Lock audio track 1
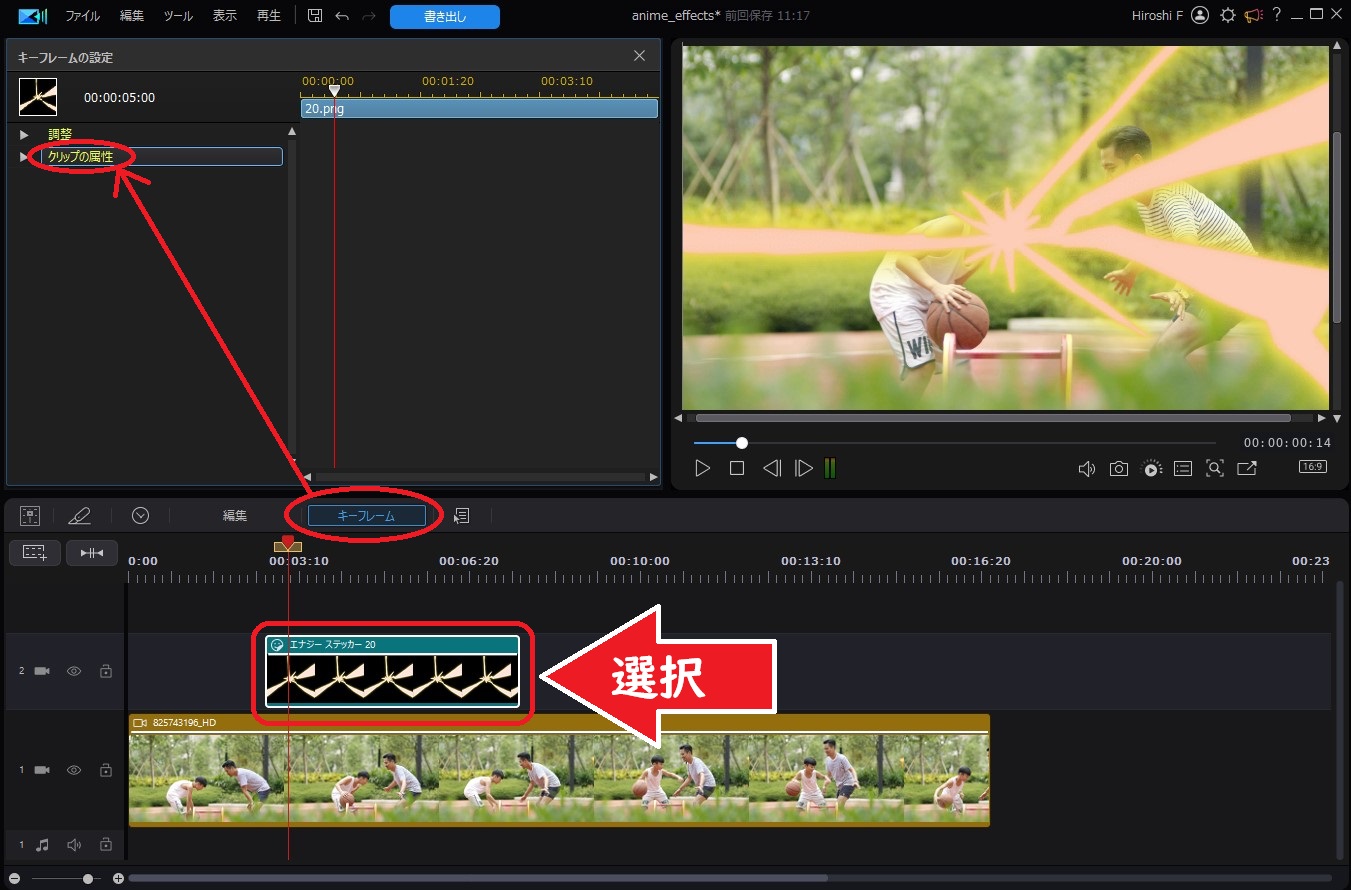This screenshot has width=1351, height=890. click(106, 845)
